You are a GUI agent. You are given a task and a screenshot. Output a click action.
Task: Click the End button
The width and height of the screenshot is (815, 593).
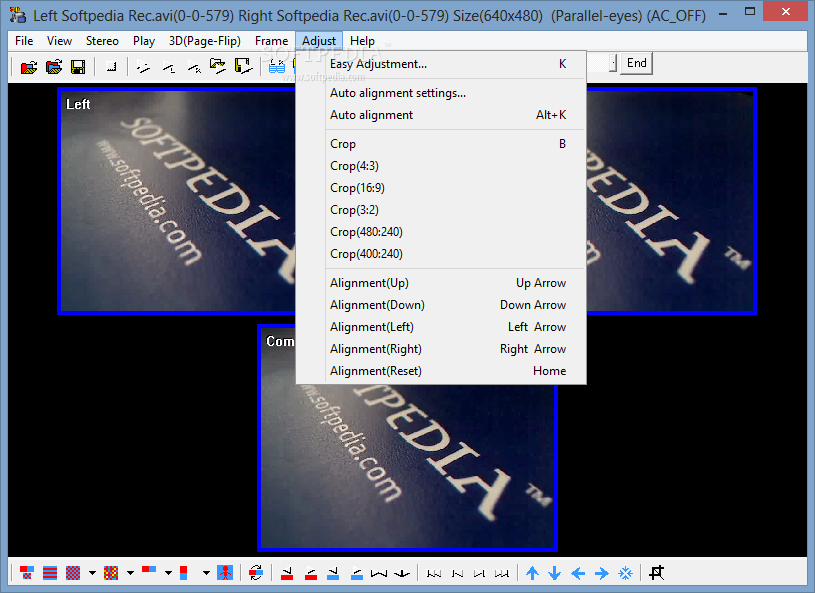637,63
